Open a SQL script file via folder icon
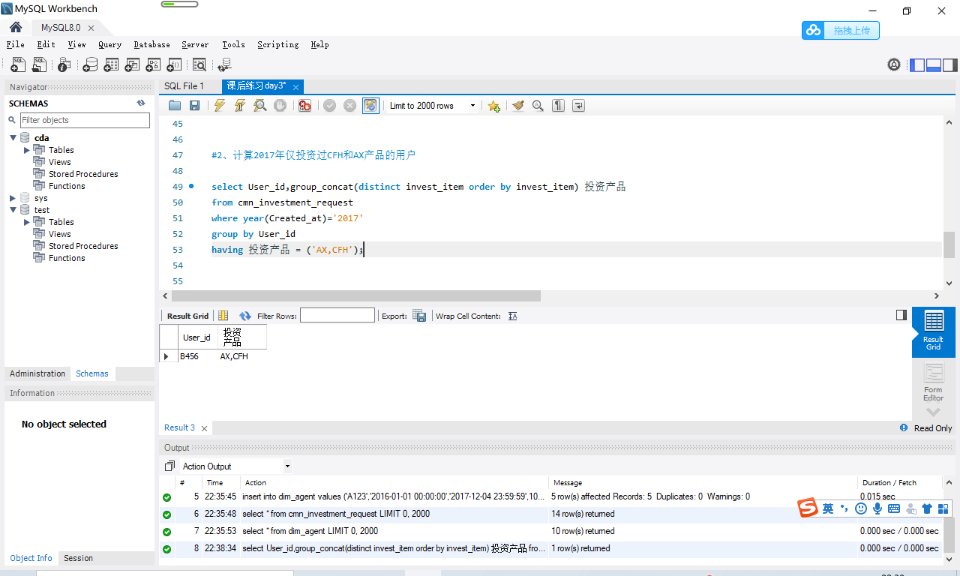960x576 pixels. [x=175, y=106]
